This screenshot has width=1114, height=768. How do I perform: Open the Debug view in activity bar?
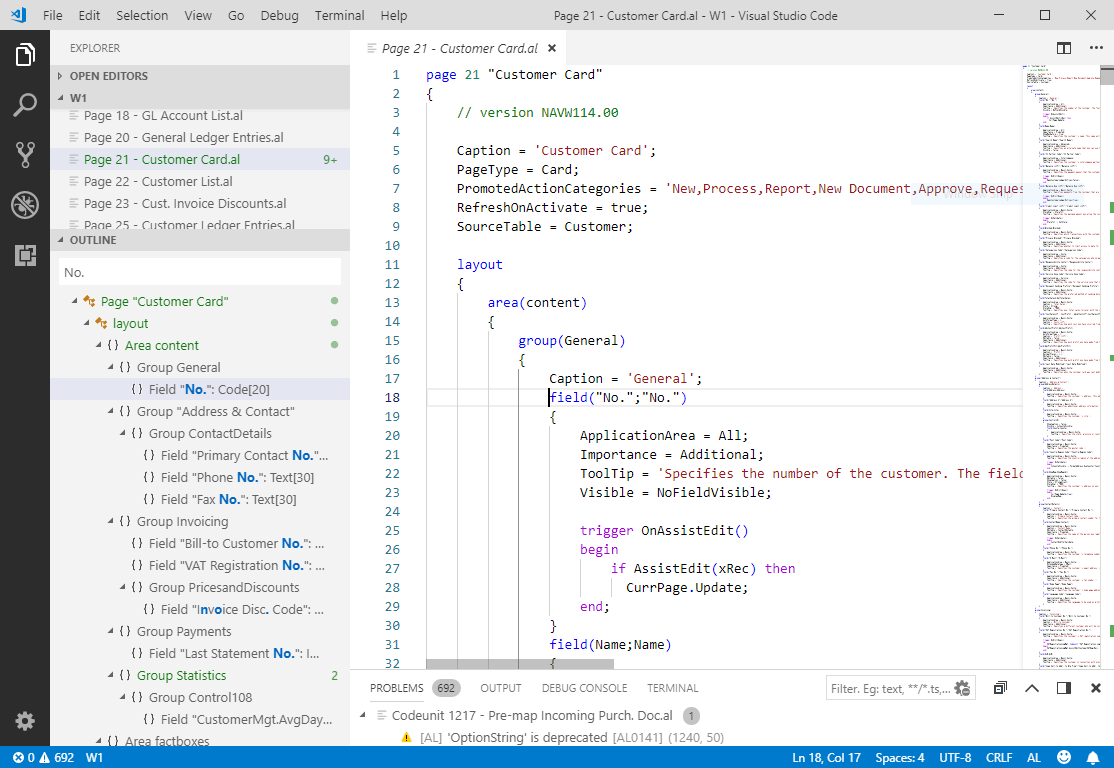25,205
